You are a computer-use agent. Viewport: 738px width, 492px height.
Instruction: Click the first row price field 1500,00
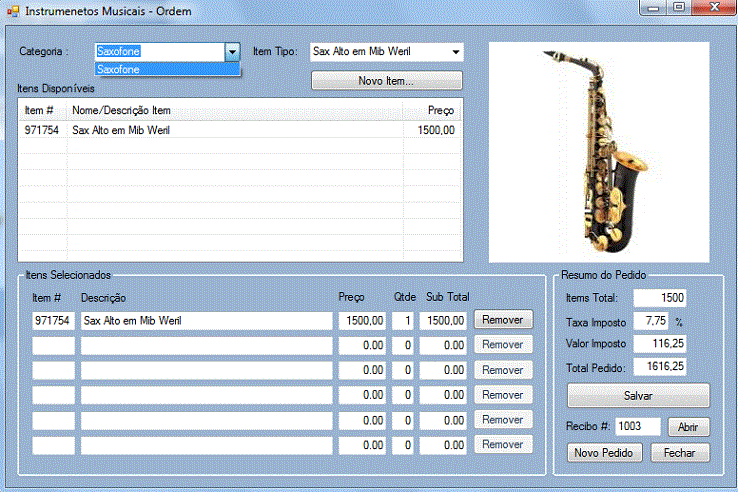(362, 321)
